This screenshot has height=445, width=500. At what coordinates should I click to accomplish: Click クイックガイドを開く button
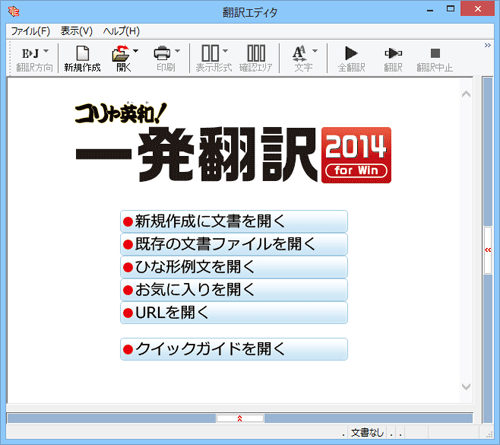click(234, 349)
